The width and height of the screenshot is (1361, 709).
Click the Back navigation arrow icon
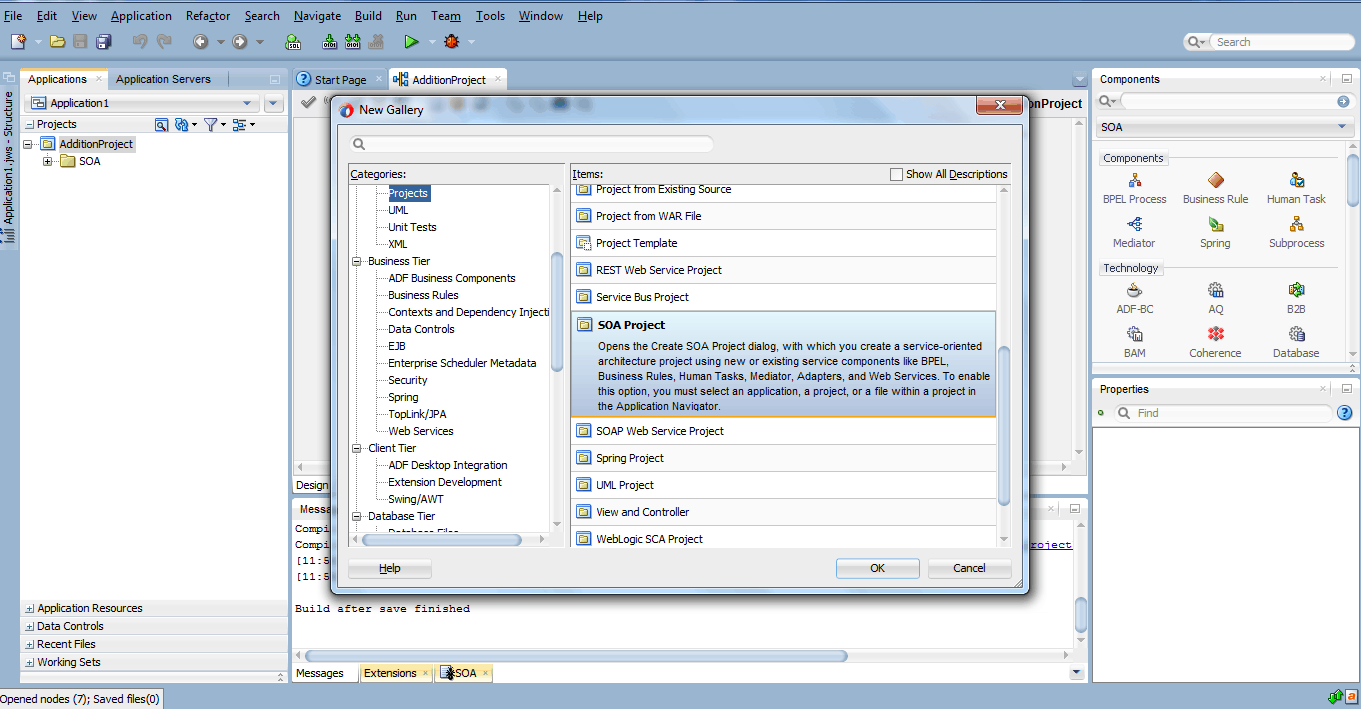click(x=200, y=42)
